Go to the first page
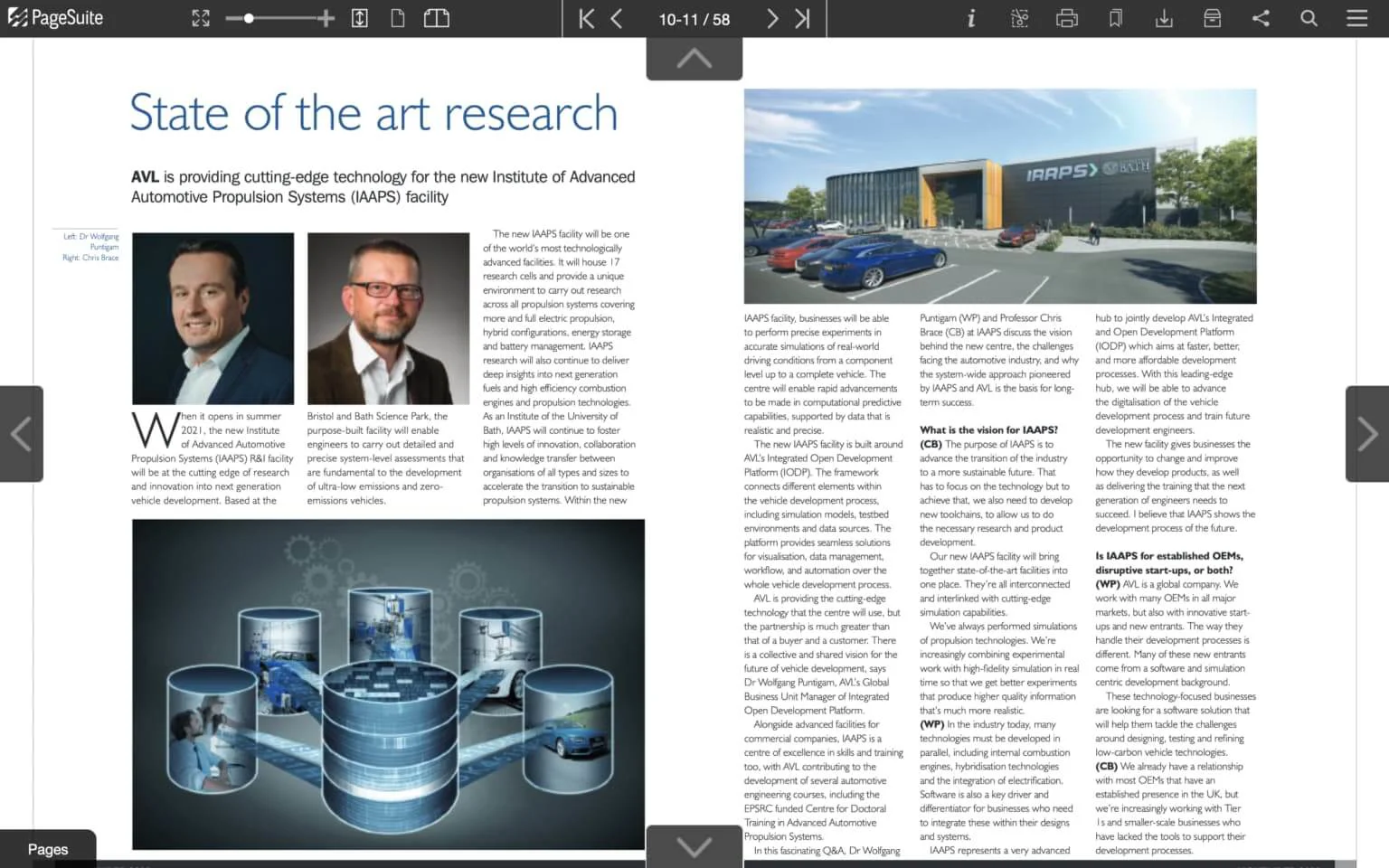The image size is (1389, 868). (586, 19)
